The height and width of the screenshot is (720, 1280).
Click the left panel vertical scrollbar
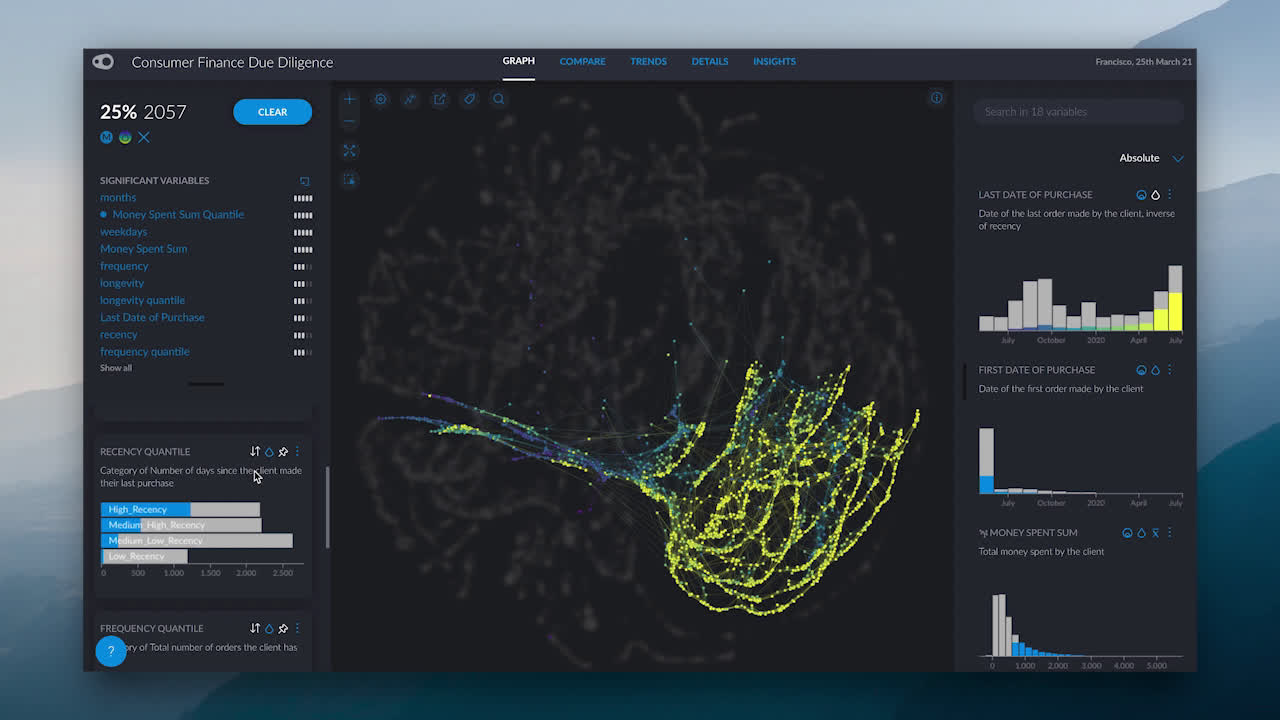pyautogui.click(x=327, y=506)
